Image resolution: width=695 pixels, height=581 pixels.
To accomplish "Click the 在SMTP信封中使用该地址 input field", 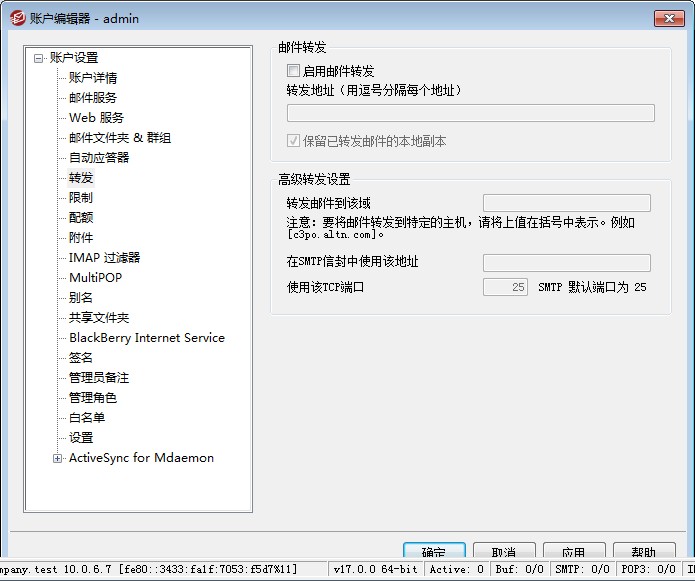I will coord(566,262).
